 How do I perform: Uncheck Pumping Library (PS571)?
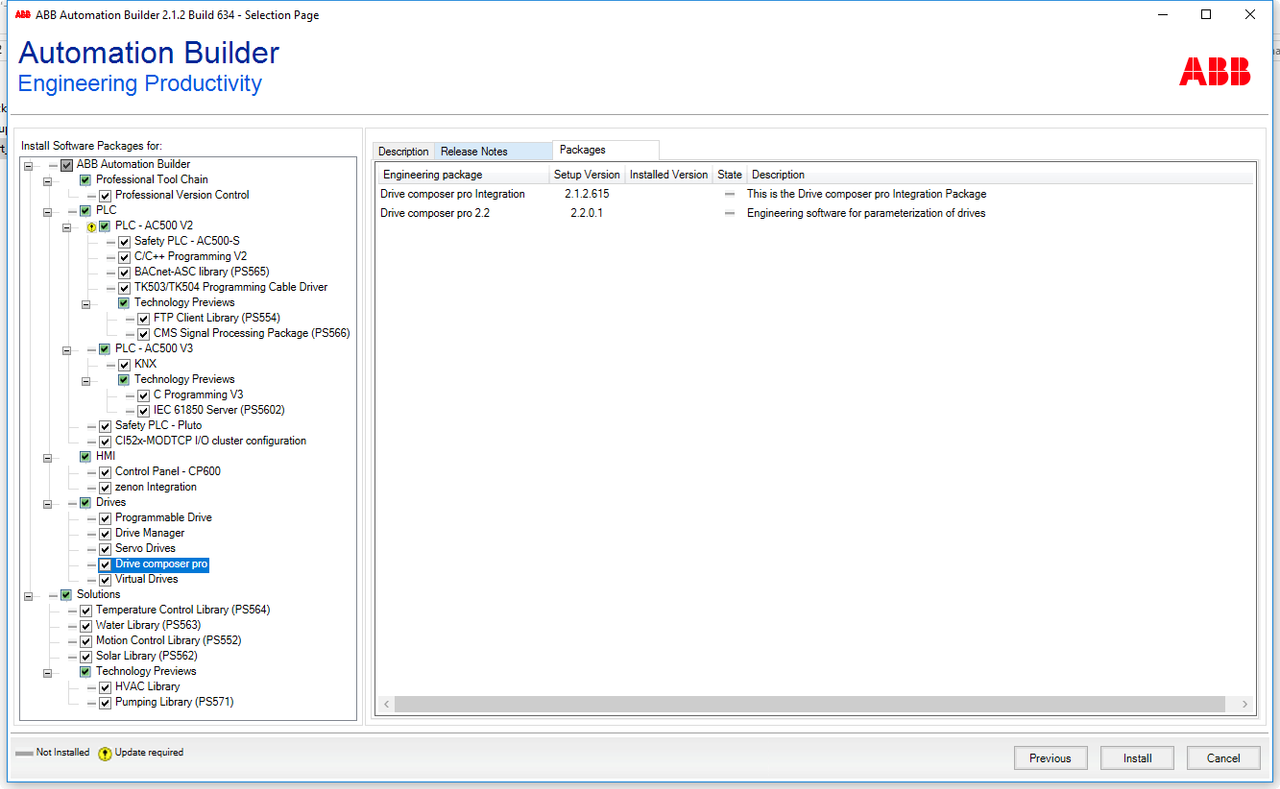coord(105,703)
